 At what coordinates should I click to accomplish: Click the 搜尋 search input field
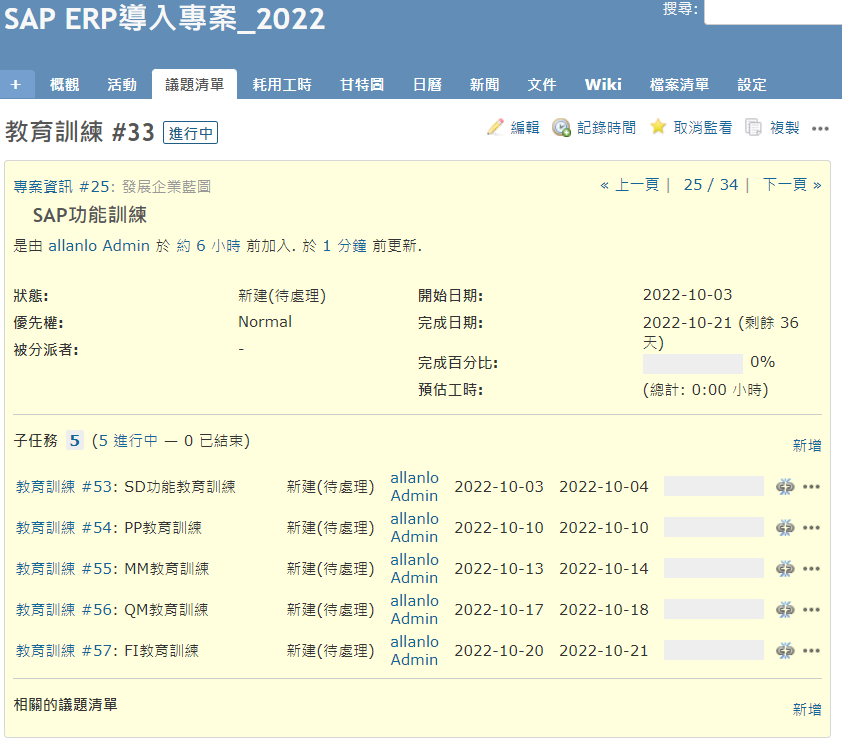coord(773,11)
